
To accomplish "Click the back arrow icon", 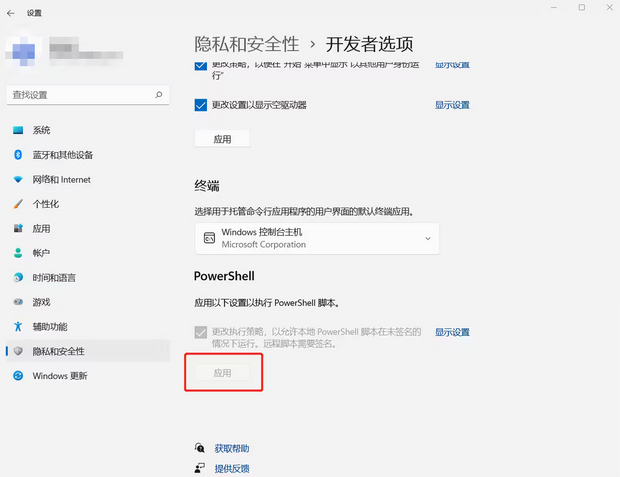I will click(x=11, y=13).
